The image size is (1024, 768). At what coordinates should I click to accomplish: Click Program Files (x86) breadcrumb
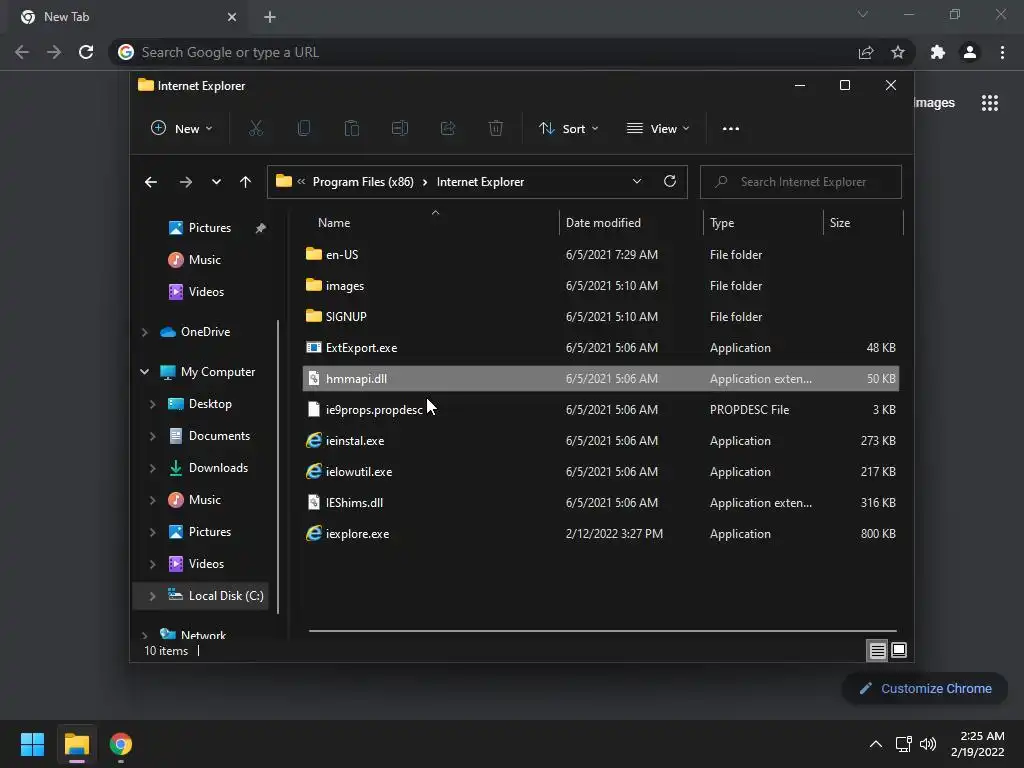point(363,182)
